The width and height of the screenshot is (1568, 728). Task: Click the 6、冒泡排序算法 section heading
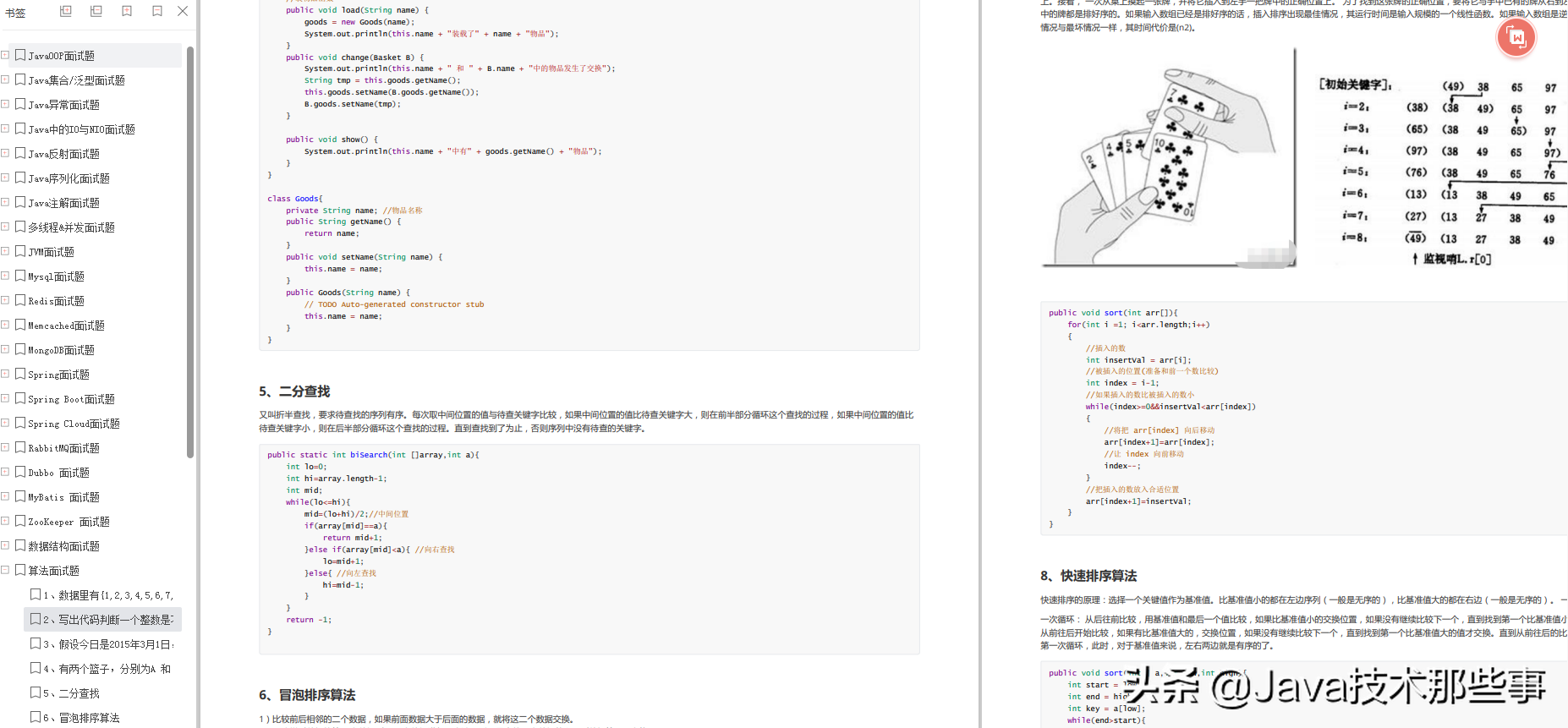pyautogui.click(x=307, y=695)
